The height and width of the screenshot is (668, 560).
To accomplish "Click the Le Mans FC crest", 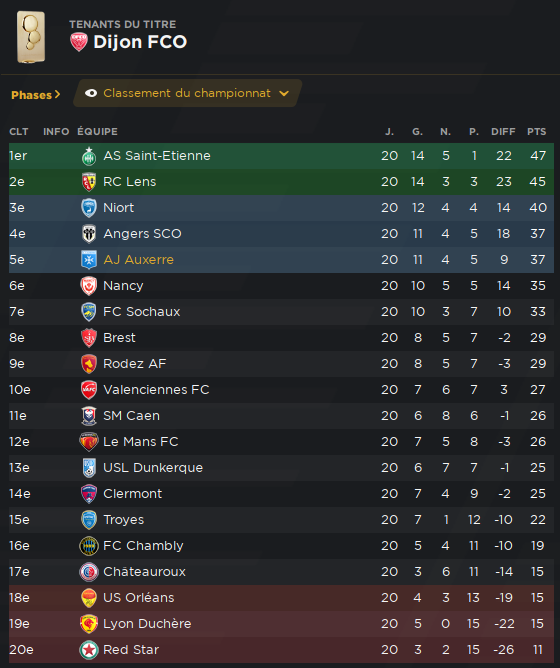I will (x=89, y=442).
